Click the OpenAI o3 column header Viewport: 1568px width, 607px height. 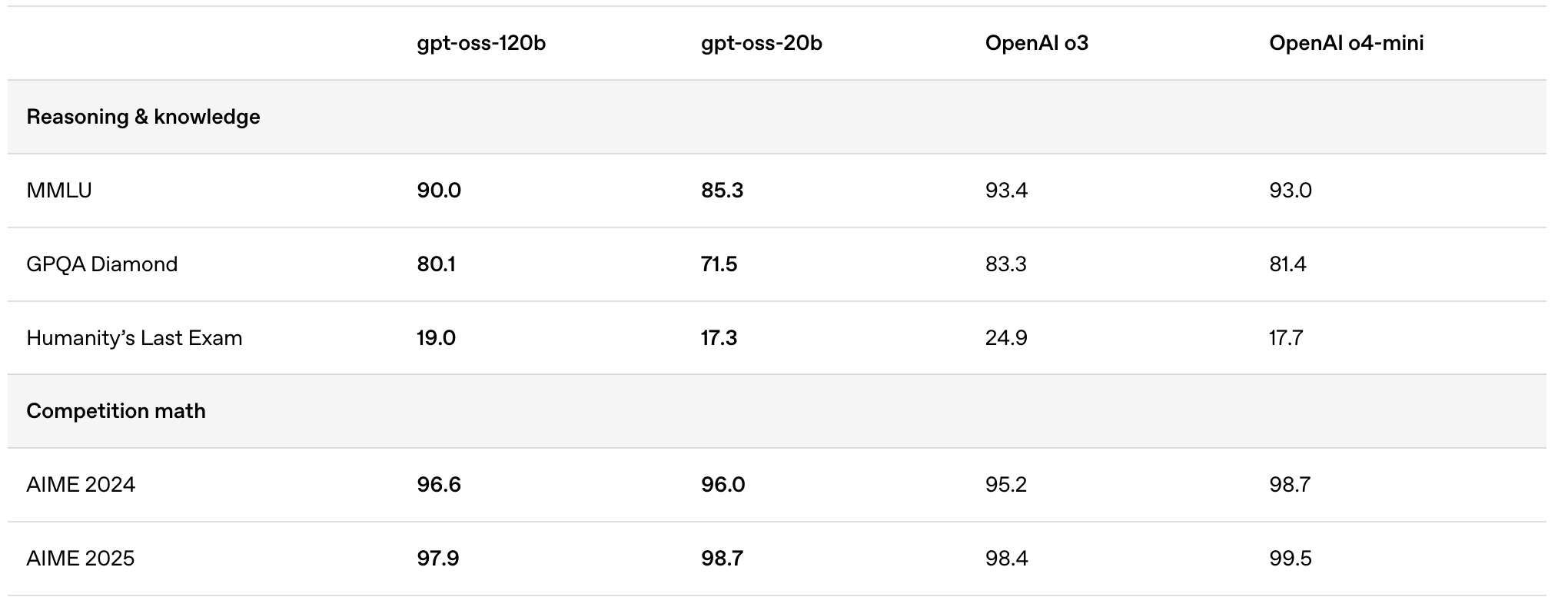pos(1036,43)
